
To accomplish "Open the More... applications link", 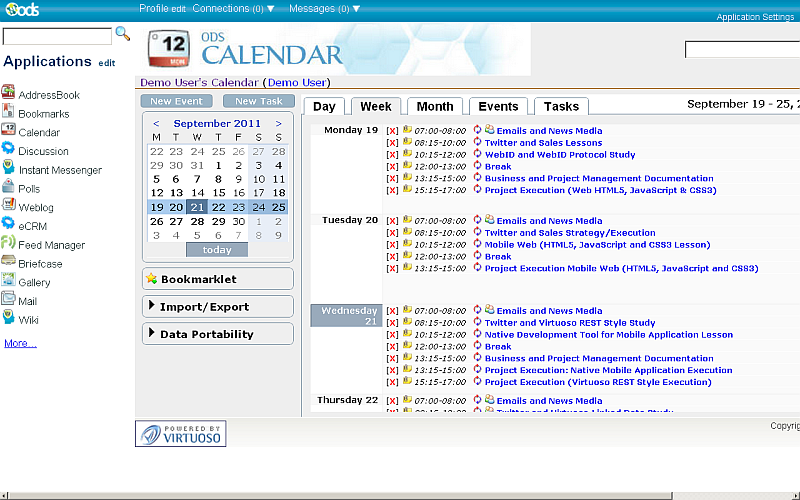I will coord(20,343).
